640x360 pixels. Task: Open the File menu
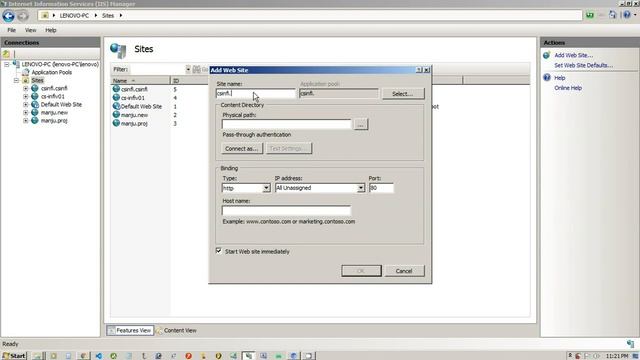(11, 30)
